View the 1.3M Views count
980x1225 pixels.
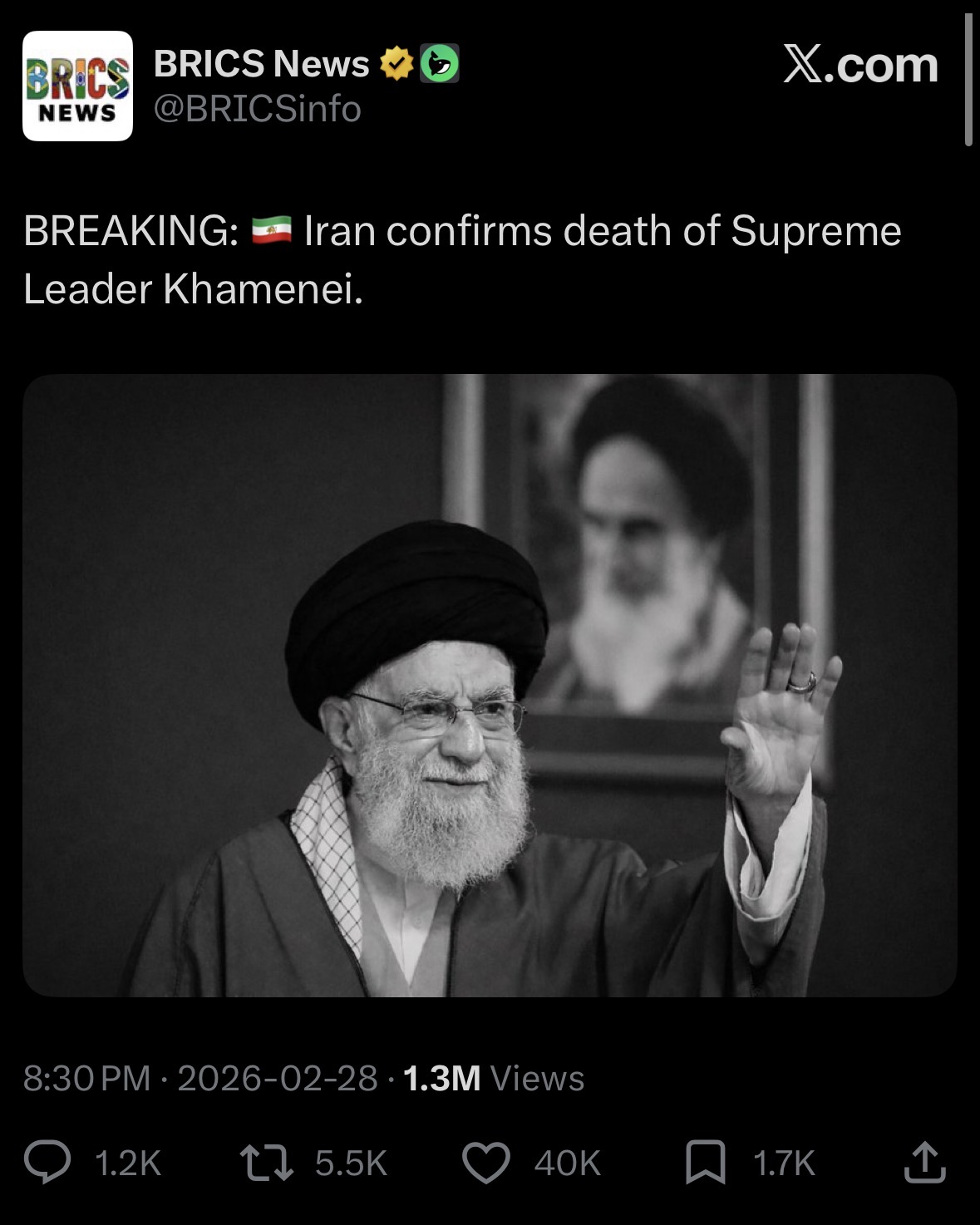pos(494,1078)
